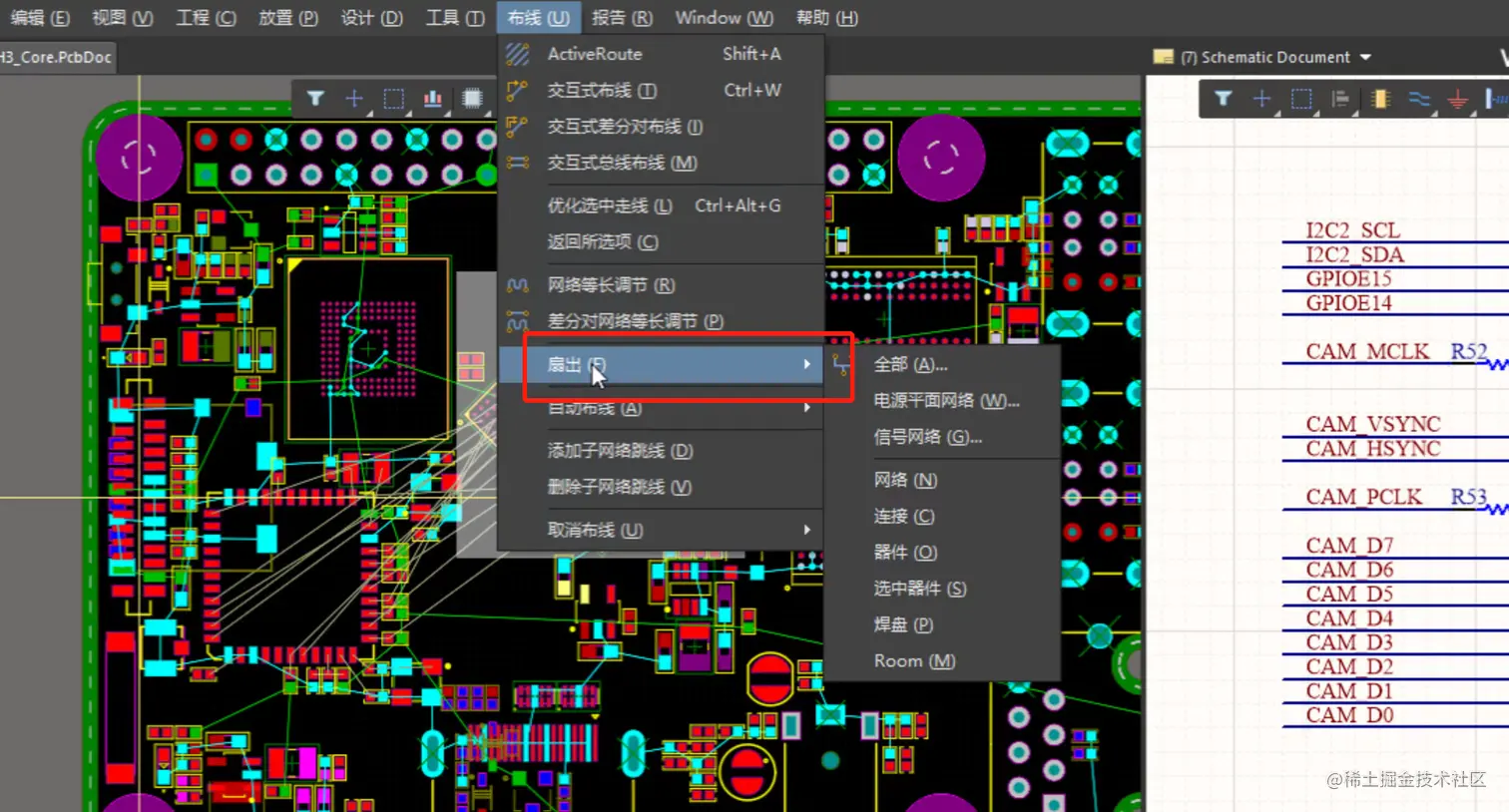Open the align objects tool in PCB toolbar

433,98
